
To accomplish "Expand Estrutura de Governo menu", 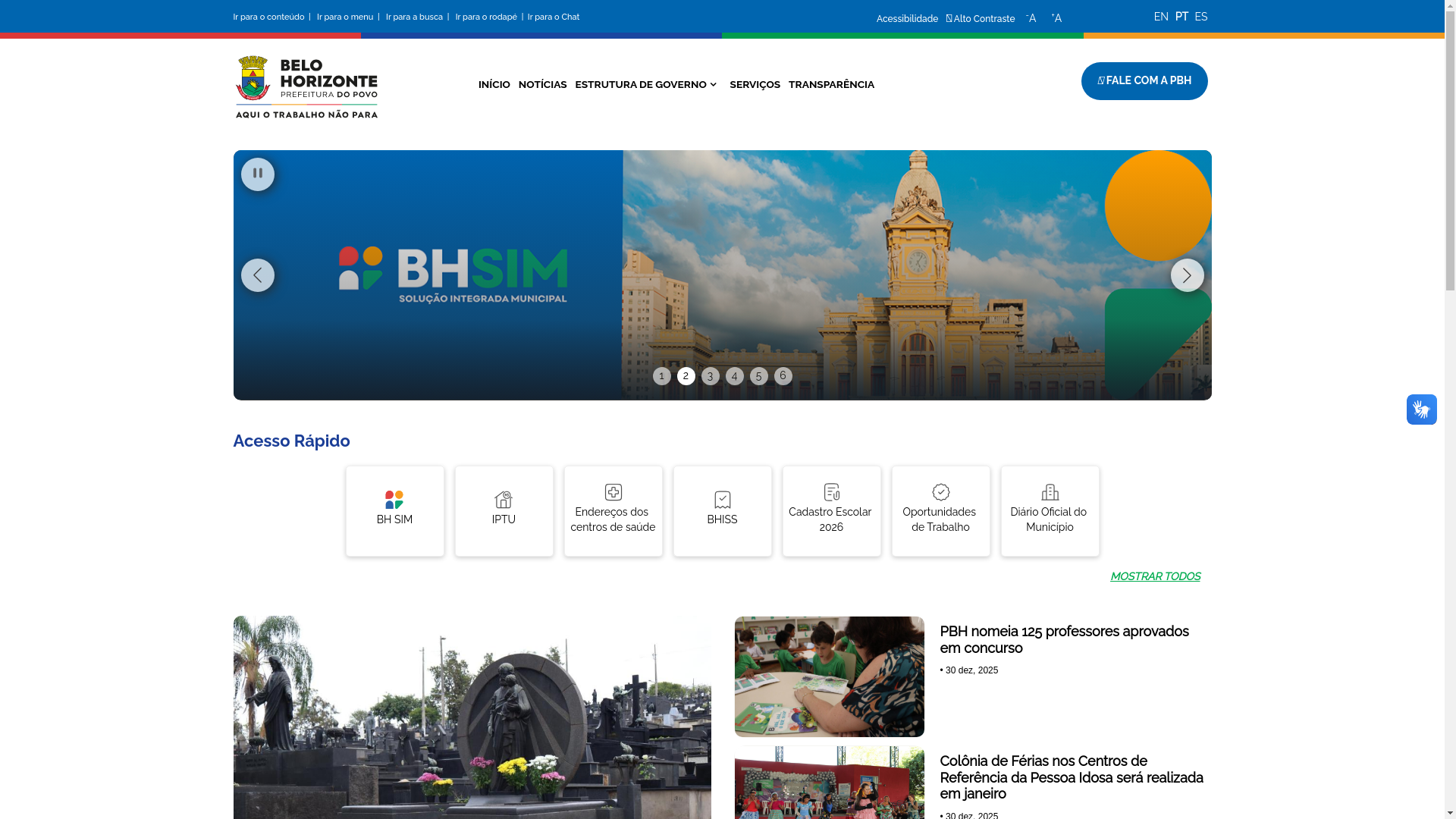I will (x=647, y=85).
